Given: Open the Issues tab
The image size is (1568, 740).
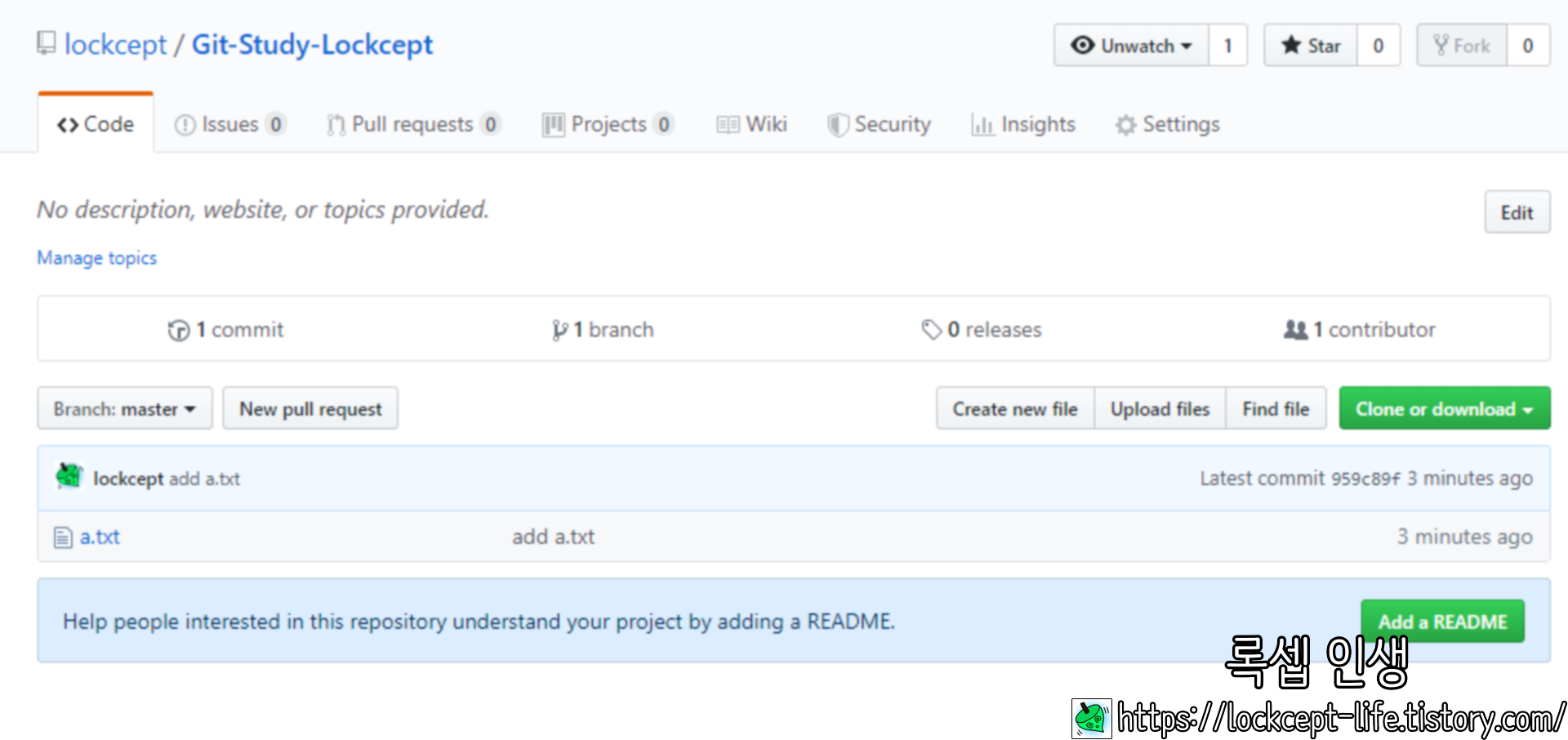Looking at the screenshot, I should coord(230,124).
